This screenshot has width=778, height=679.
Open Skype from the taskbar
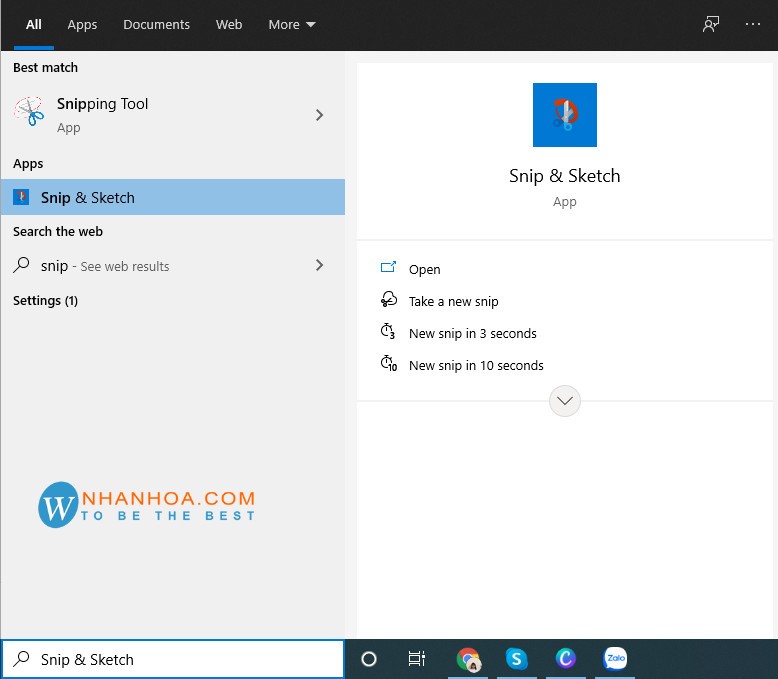coord(517,659)
